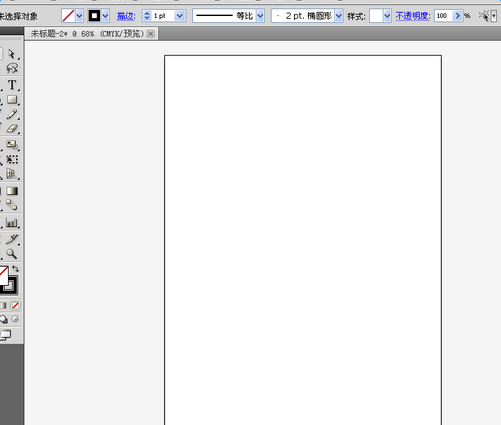Select the Direct Selection arrow tool
The image size is (501, 425).
(12, 54)
